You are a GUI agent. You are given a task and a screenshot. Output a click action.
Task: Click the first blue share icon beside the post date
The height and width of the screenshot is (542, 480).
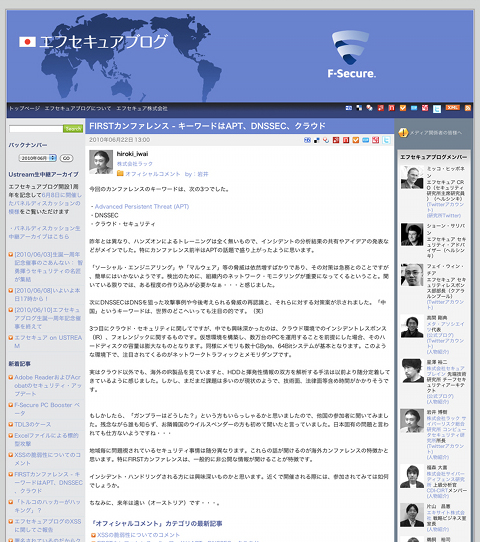pos(307,140)
